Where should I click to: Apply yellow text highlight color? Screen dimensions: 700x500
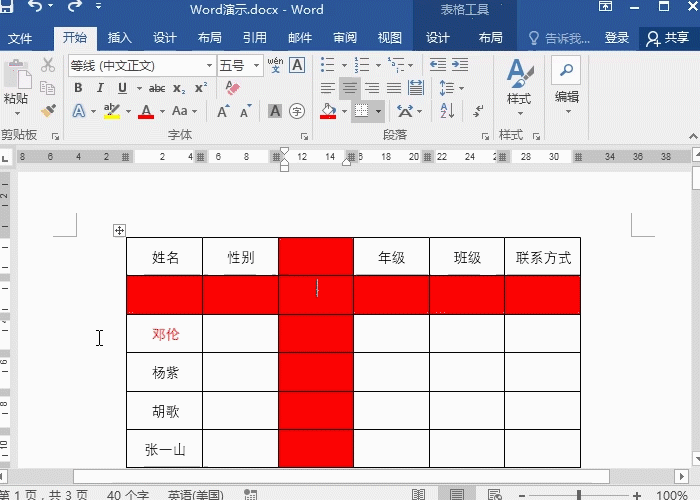(112, 111)
